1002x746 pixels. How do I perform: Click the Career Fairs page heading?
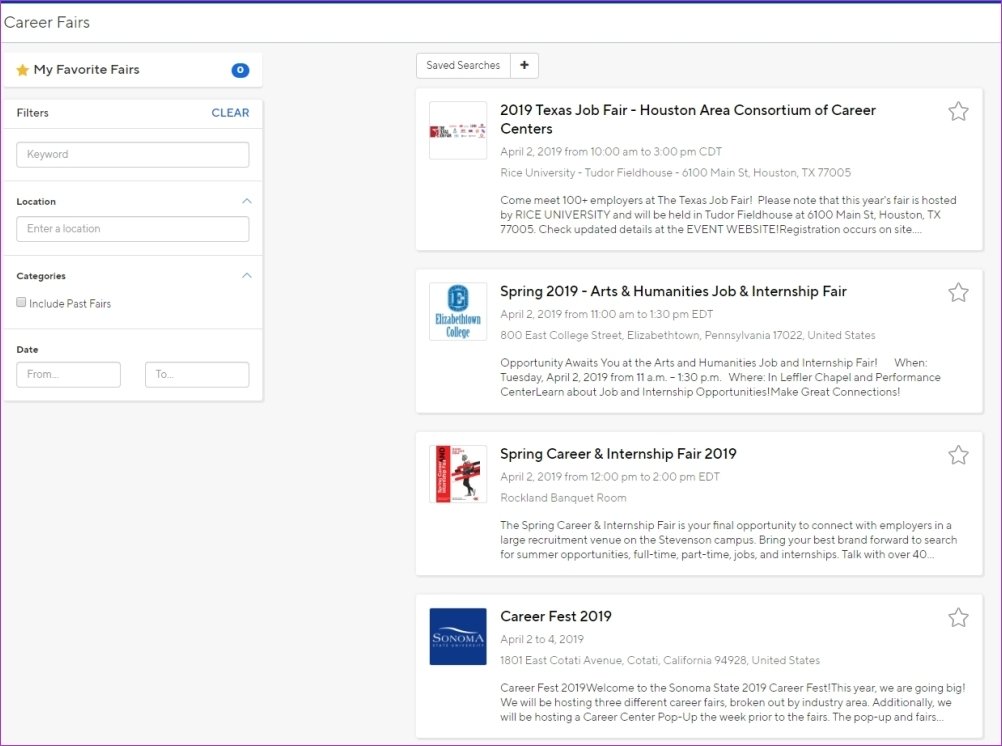(47, 22)
